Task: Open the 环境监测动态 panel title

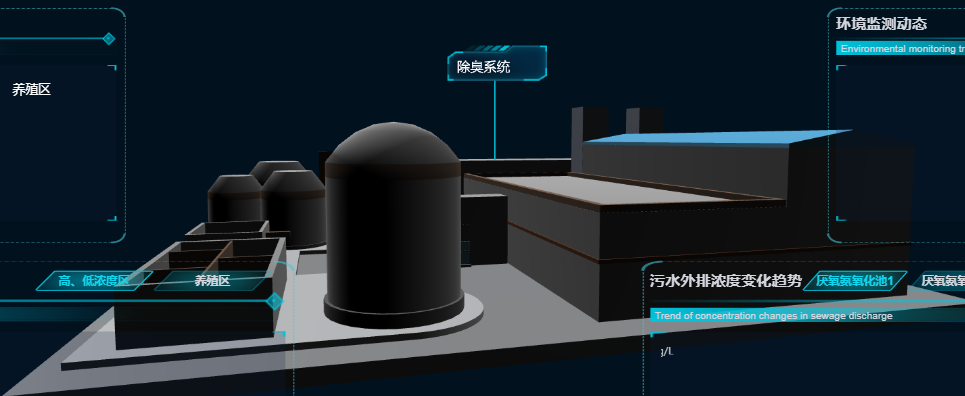Action: coord(881,24)
